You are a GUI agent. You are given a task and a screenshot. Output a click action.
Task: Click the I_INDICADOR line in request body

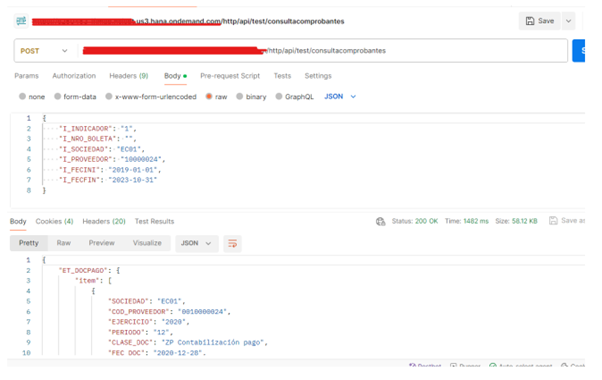(98, 129)
